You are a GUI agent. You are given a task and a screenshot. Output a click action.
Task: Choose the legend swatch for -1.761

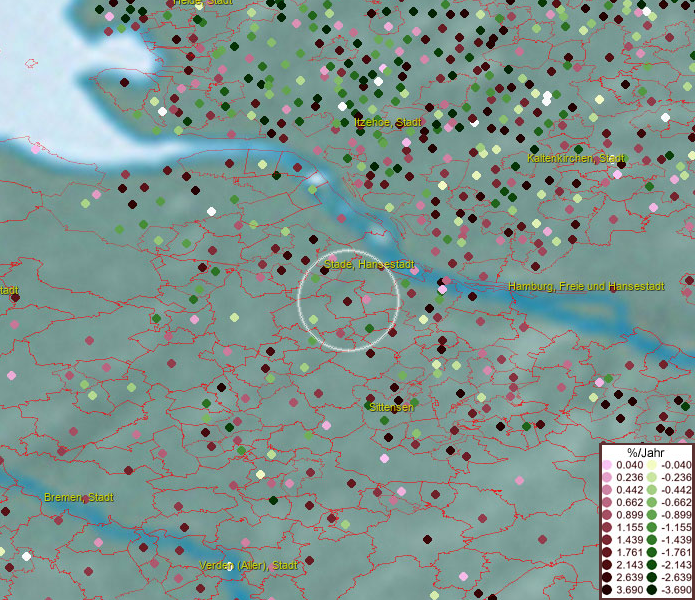tap(652, 553)
